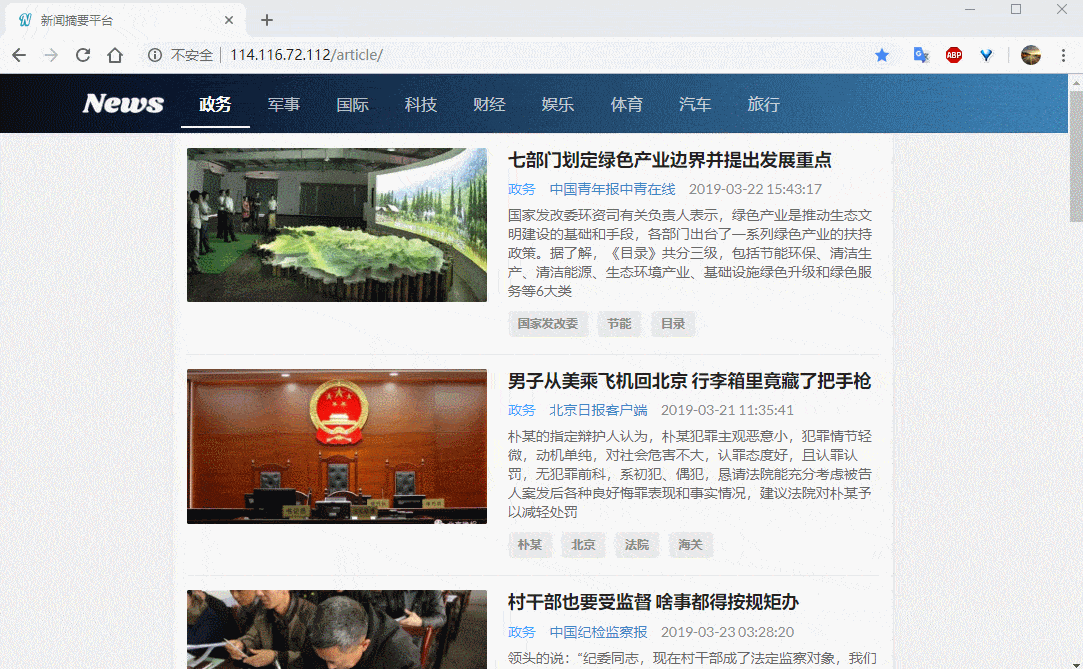Viewport: 1083px width, 669px height.
Task: Open headline 村干部也要受监督 啥事都得按规矩办
Action: [x=653, y=602]
